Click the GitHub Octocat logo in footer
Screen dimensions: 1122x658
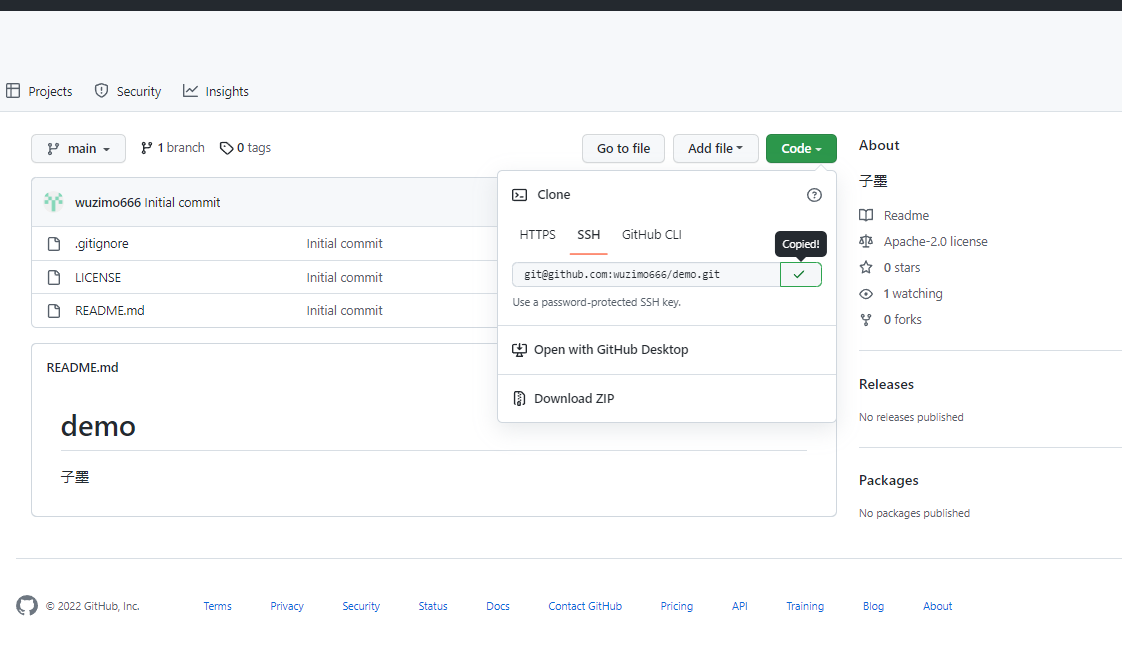tap(27, 606)
